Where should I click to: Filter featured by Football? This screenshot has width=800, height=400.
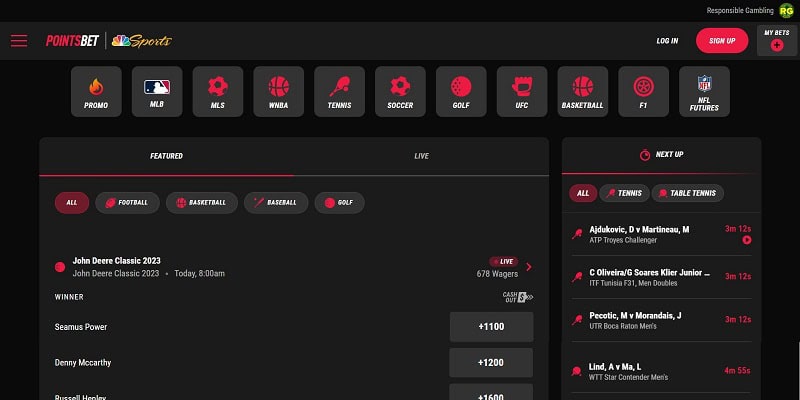128,203
